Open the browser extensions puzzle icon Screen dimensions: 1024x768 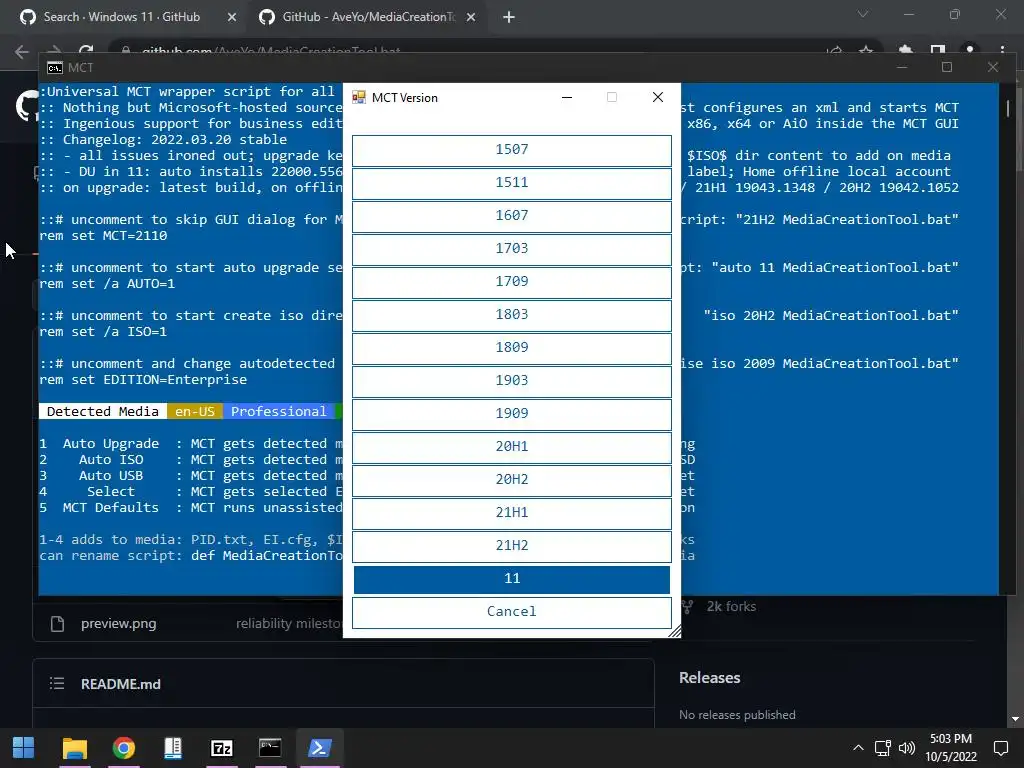[905, 50]
